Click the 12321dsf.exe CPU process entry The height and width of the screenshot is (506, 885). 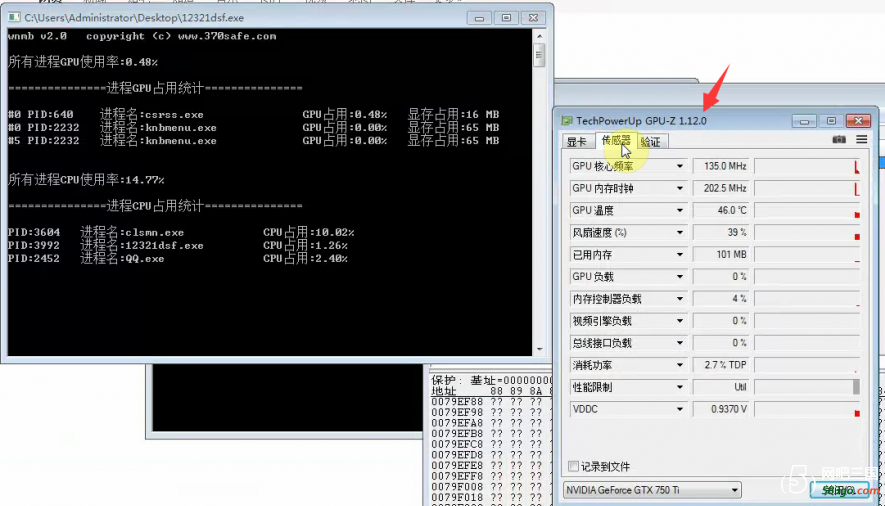click(178, 245)
